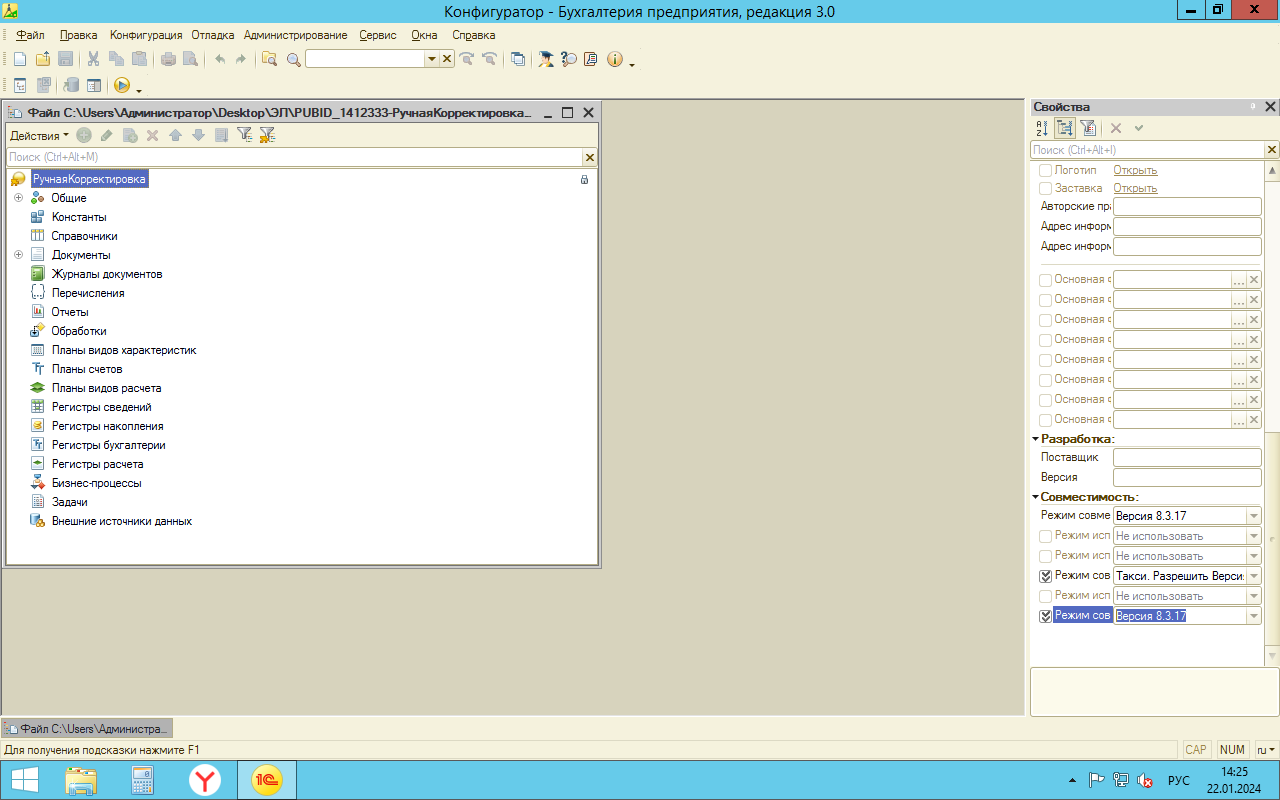Collapse the Совместимость section
This screenshot has width=1280, height=800.
point(1036,497)
